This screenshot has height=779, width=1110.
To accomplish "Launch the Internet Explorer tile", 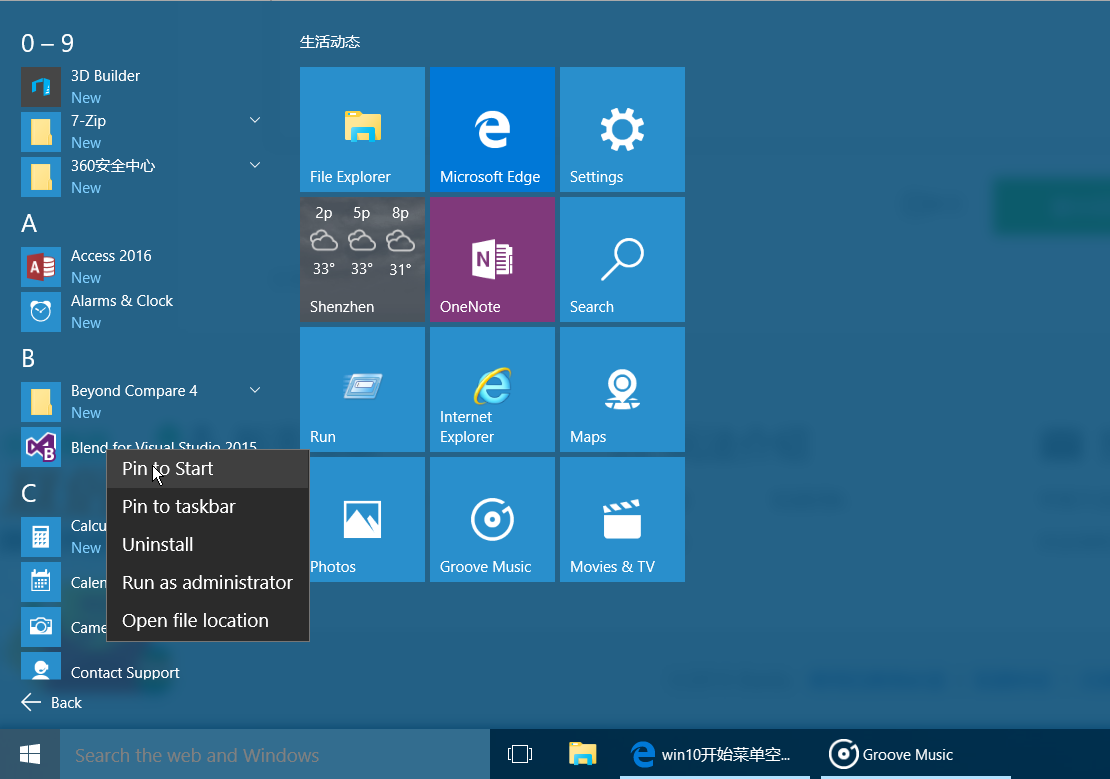I will click(493, 390).
